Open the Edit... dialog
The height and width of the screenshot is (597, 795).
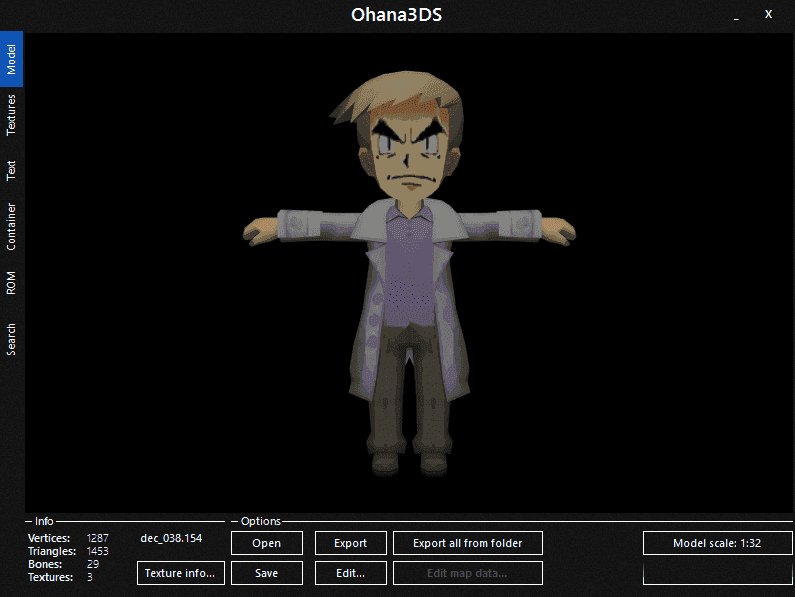tap(350, 573)
